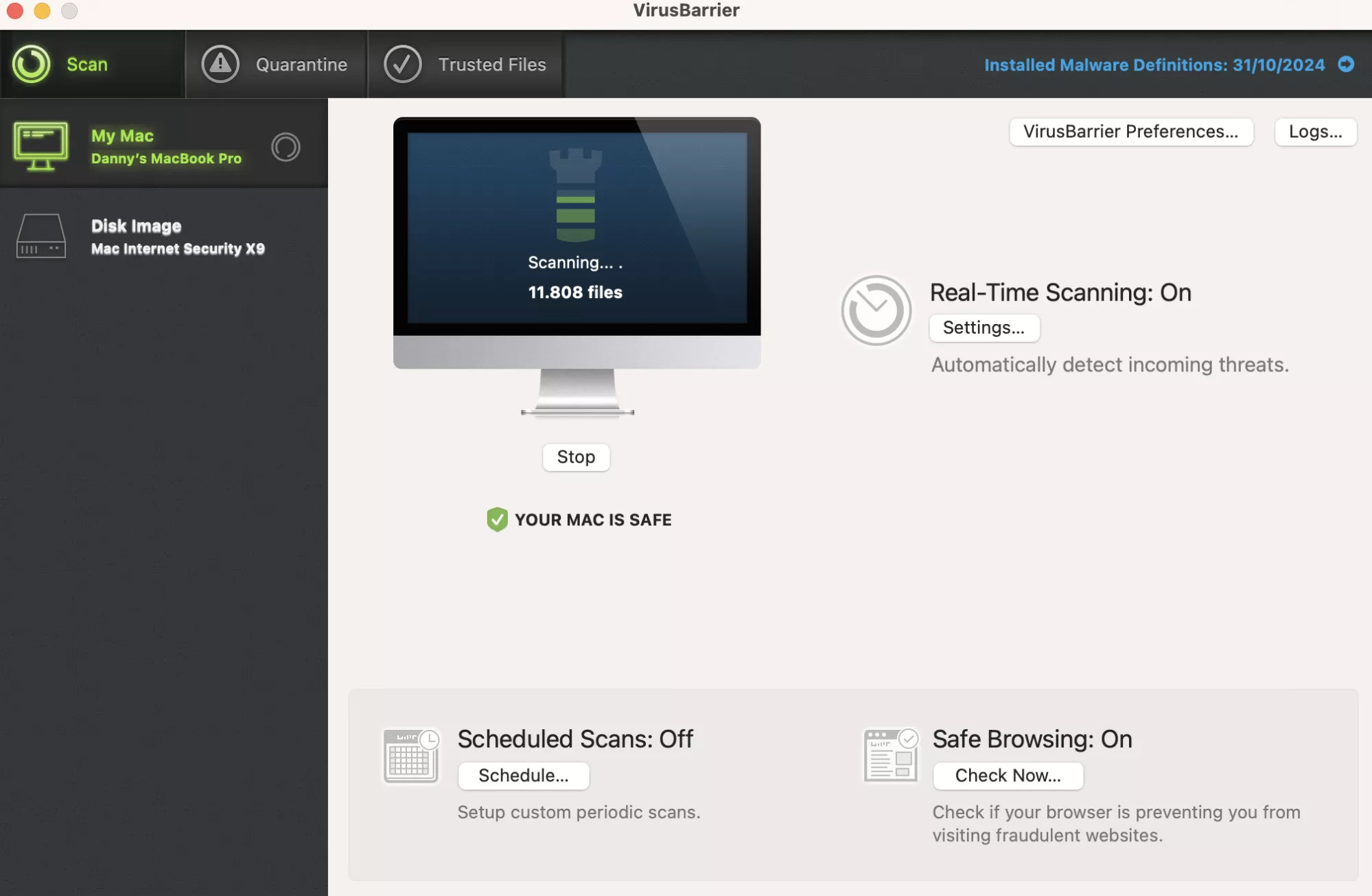Open Real-Time Scanning Settings

[x=984, y=328]
